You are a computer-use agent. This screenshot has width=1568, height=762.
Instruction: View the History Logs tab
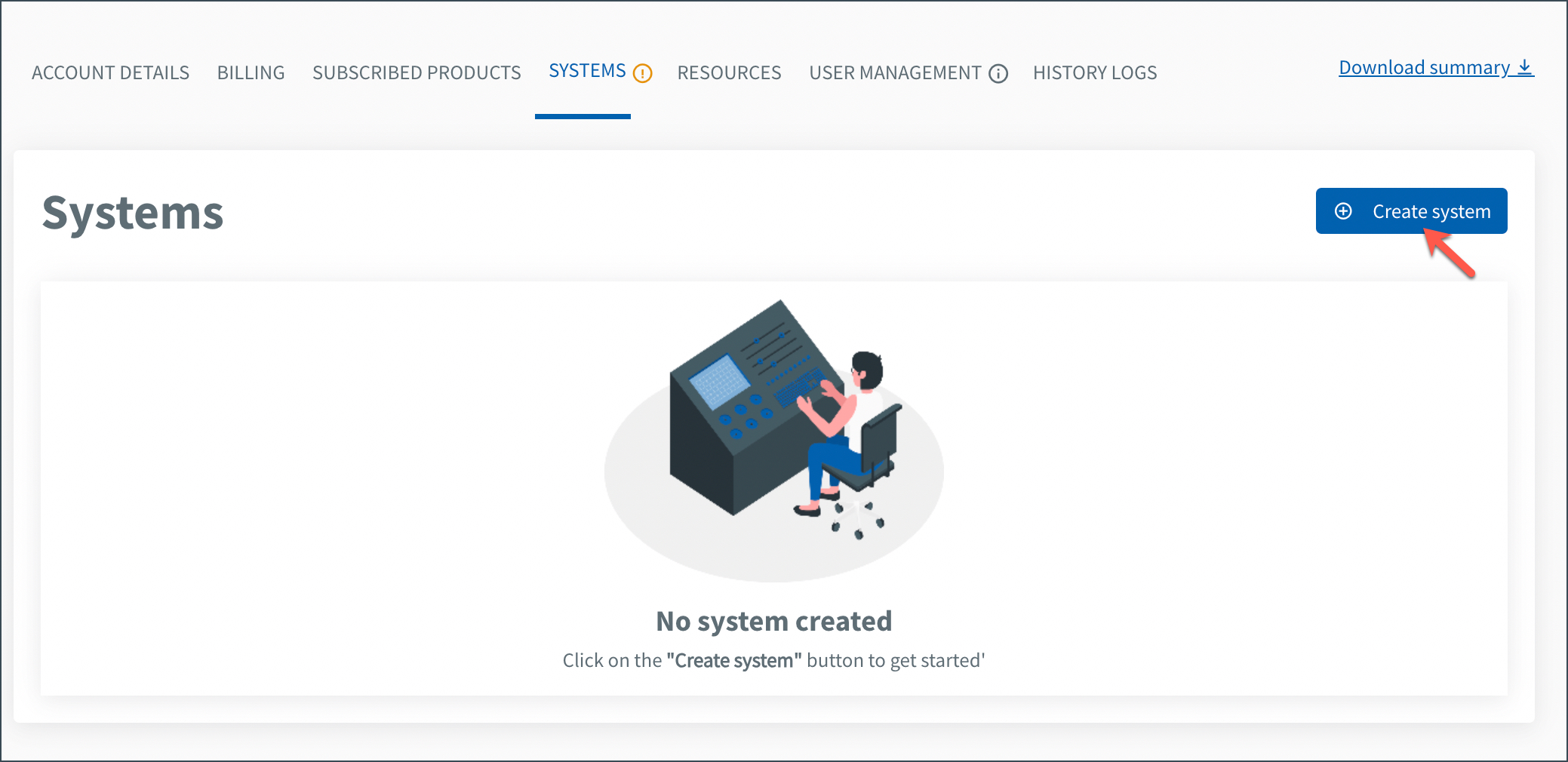(x=1095, y=72)
